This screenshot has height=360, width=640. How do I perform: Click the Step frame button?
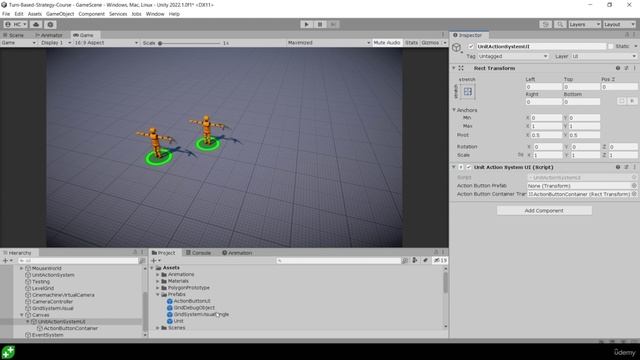click(x=333, y=24)
